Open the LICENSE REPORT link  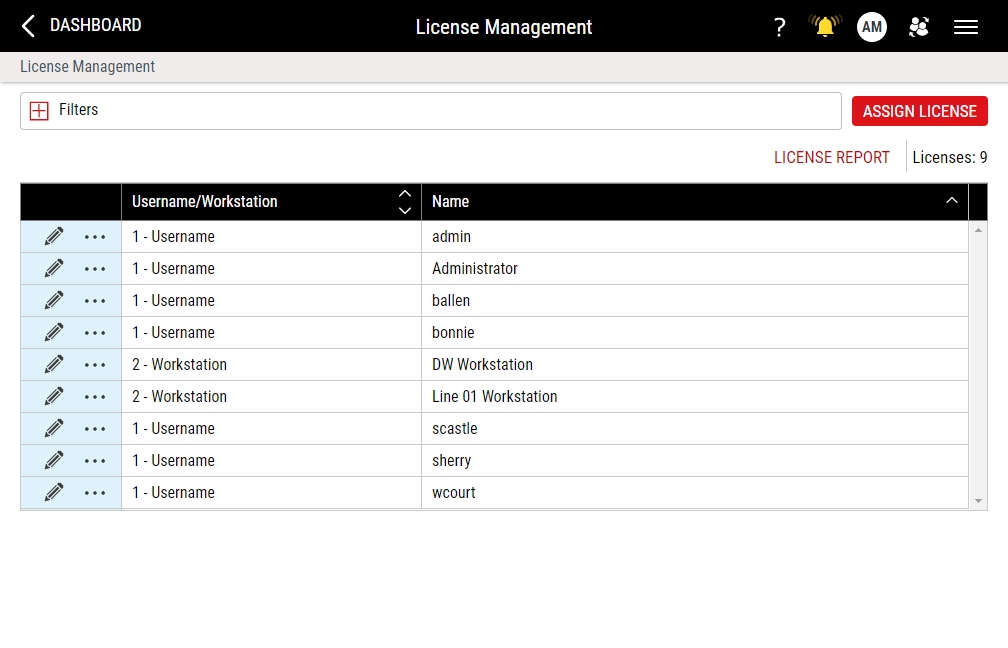click(x=831, y=158)
